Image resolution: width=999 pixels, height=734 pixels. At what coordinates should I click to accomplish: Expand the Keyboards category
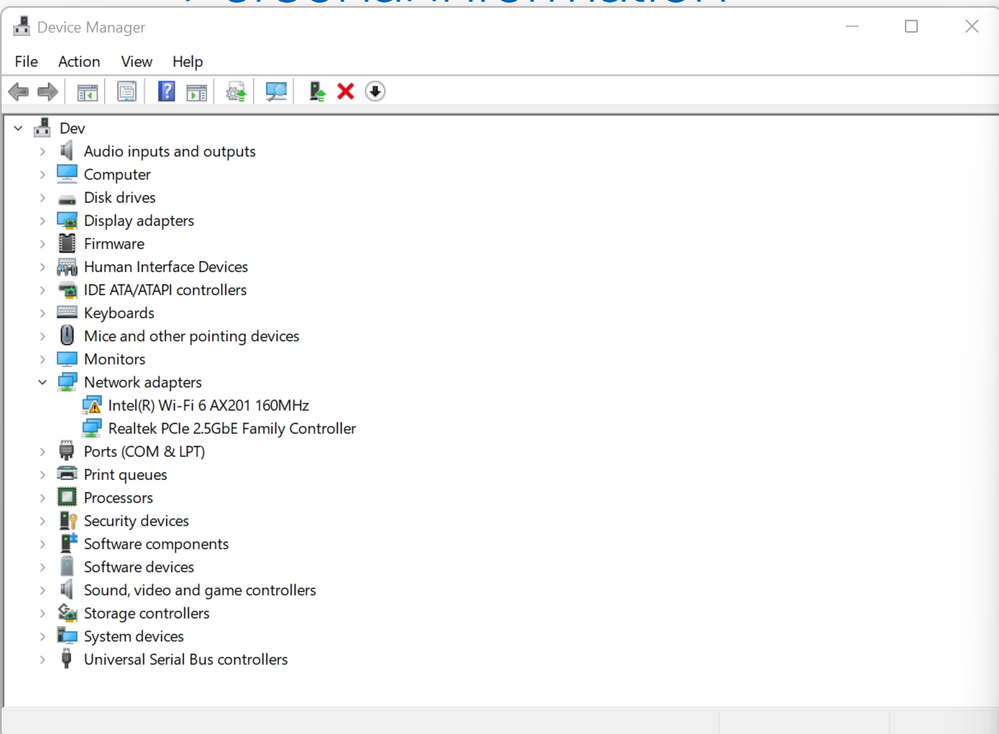(x=42, y=313)
